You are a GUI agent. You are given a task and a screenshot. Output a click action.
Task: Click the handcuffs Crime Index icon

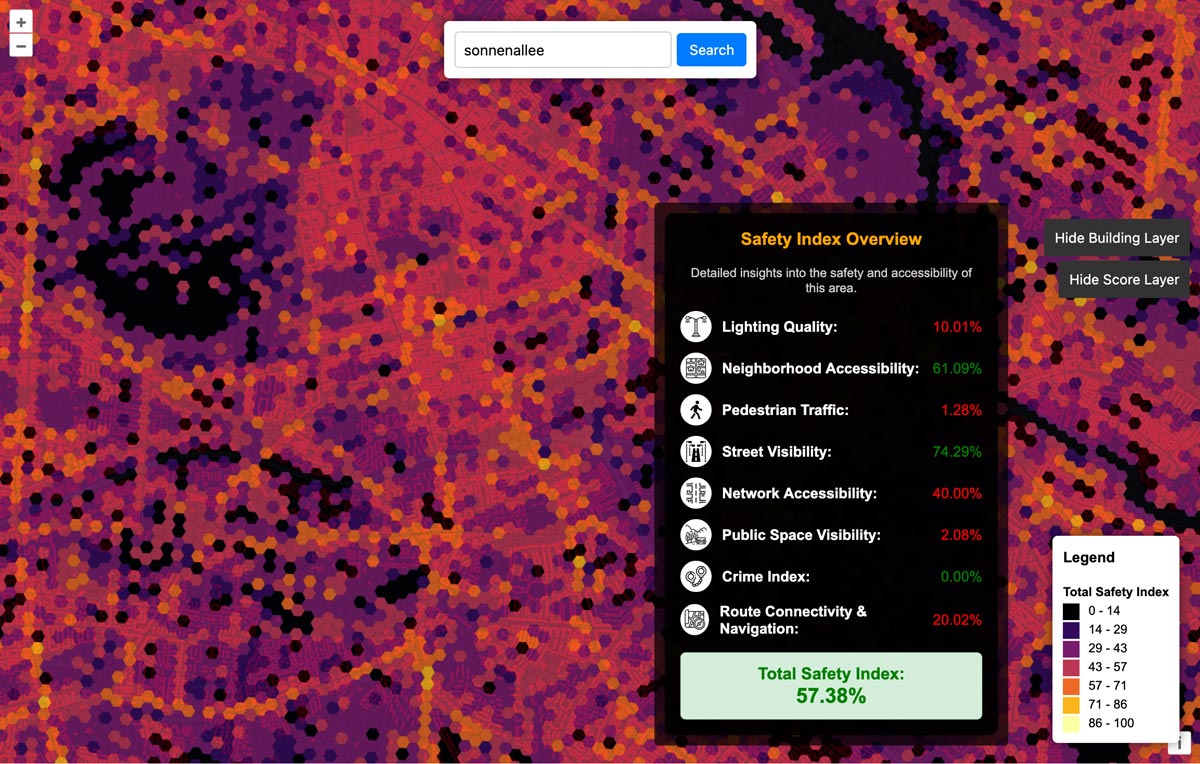coord(695,577)
